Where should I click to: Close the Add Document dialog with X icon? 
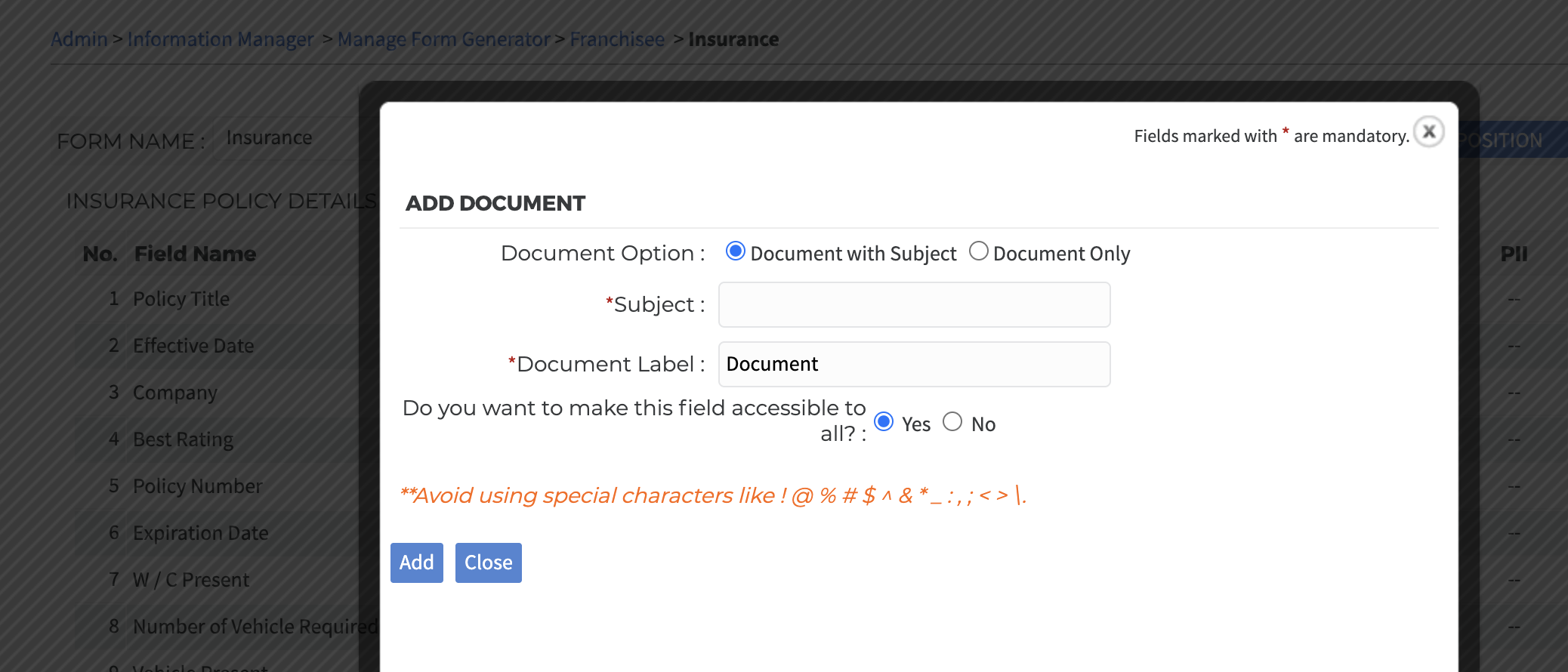tap(1428, 132)
